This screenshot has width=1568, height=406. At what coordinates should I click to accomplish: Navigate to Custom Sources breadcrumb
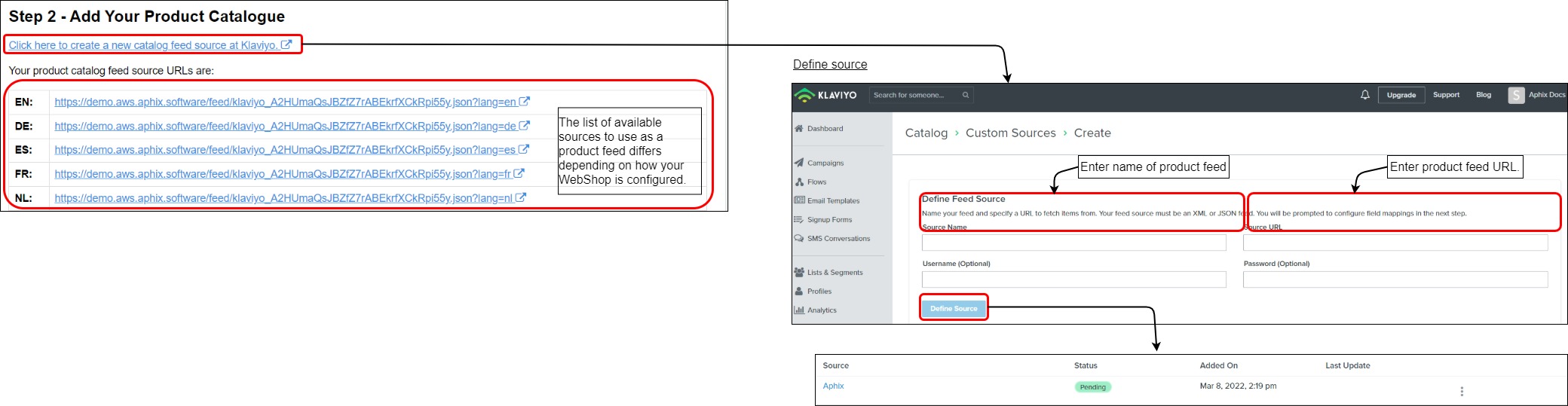click(1010, 133)
